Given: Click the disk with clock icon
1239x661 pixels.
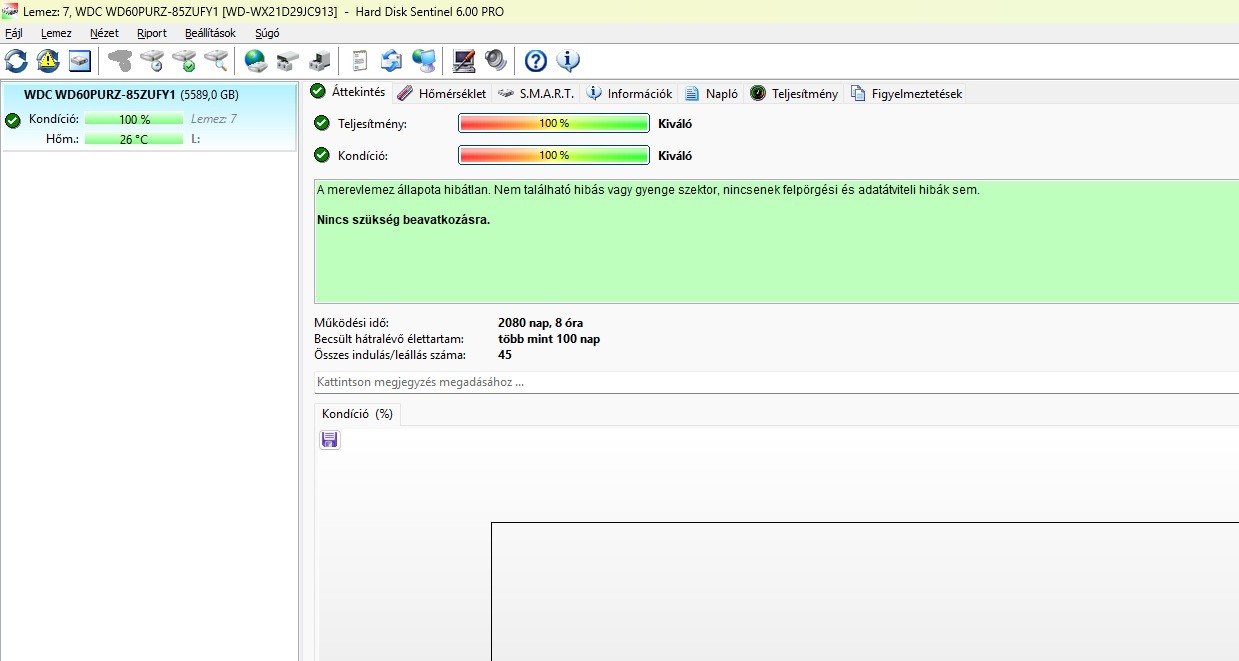Looking at the screenshot, I should (x=153, y=61).
